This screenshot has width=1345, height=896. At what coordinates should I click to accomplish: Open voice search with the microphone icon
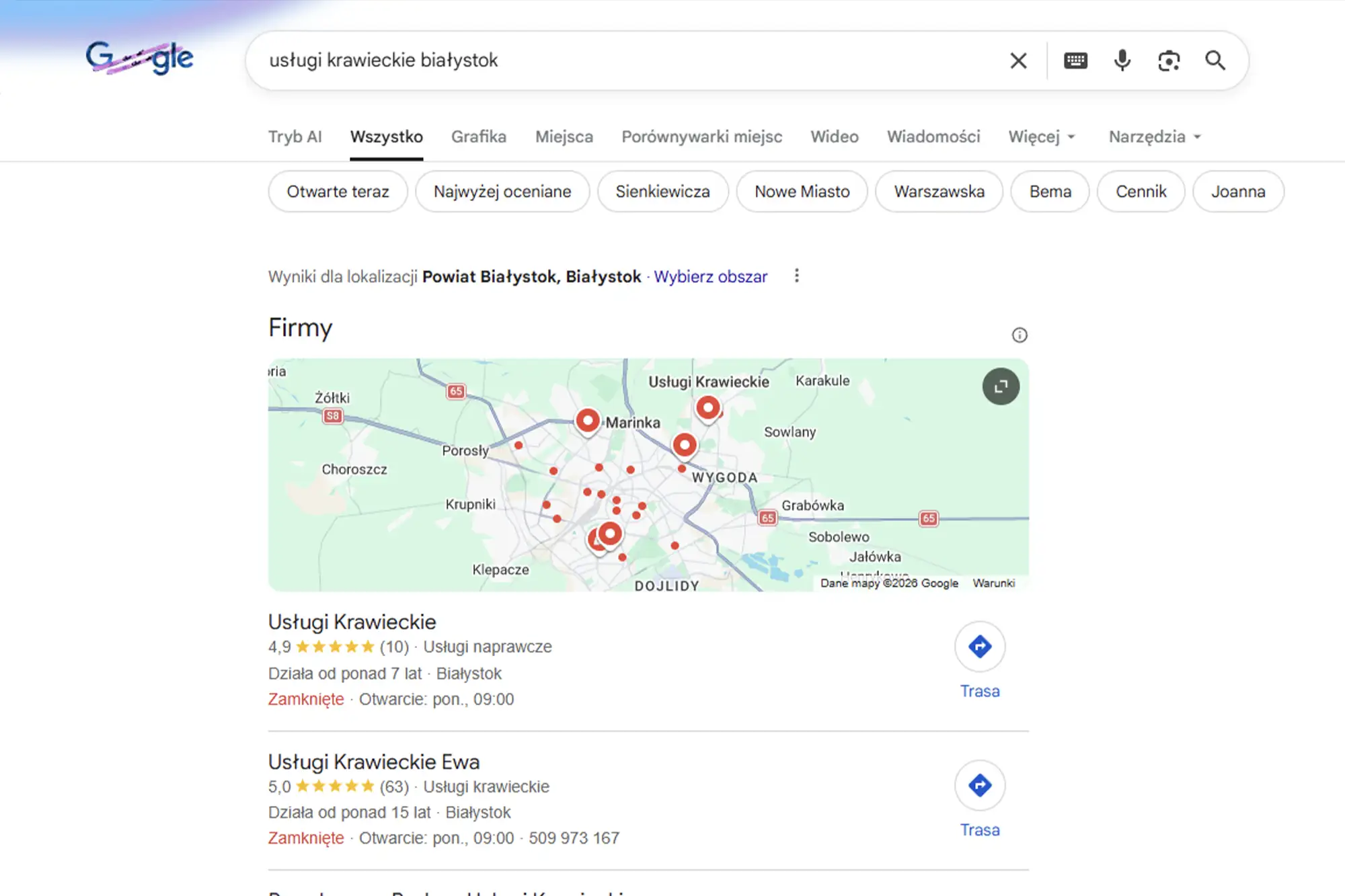point(1121,60)
